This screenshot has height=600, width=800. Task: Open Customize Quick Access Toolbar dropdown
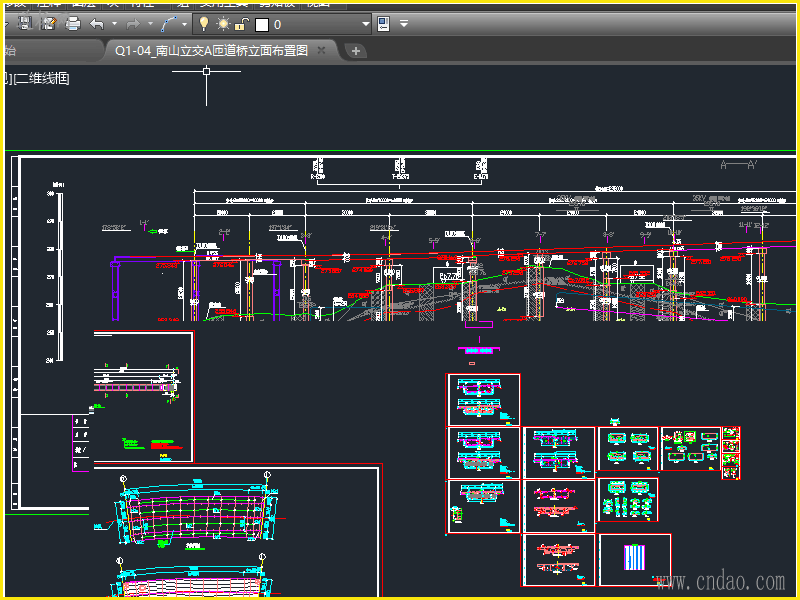(404, 23)
